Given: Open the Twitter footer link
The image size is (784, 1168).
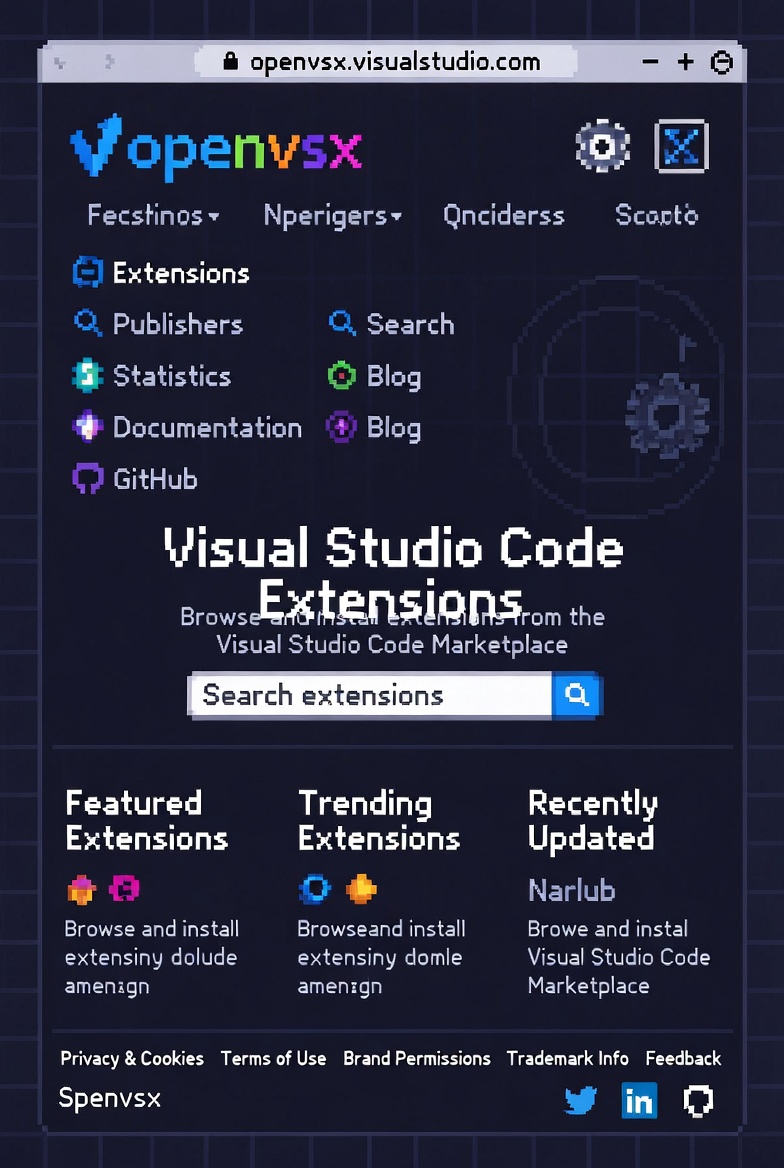Looking at the screenshot, I should click(x=581, y=1100).
